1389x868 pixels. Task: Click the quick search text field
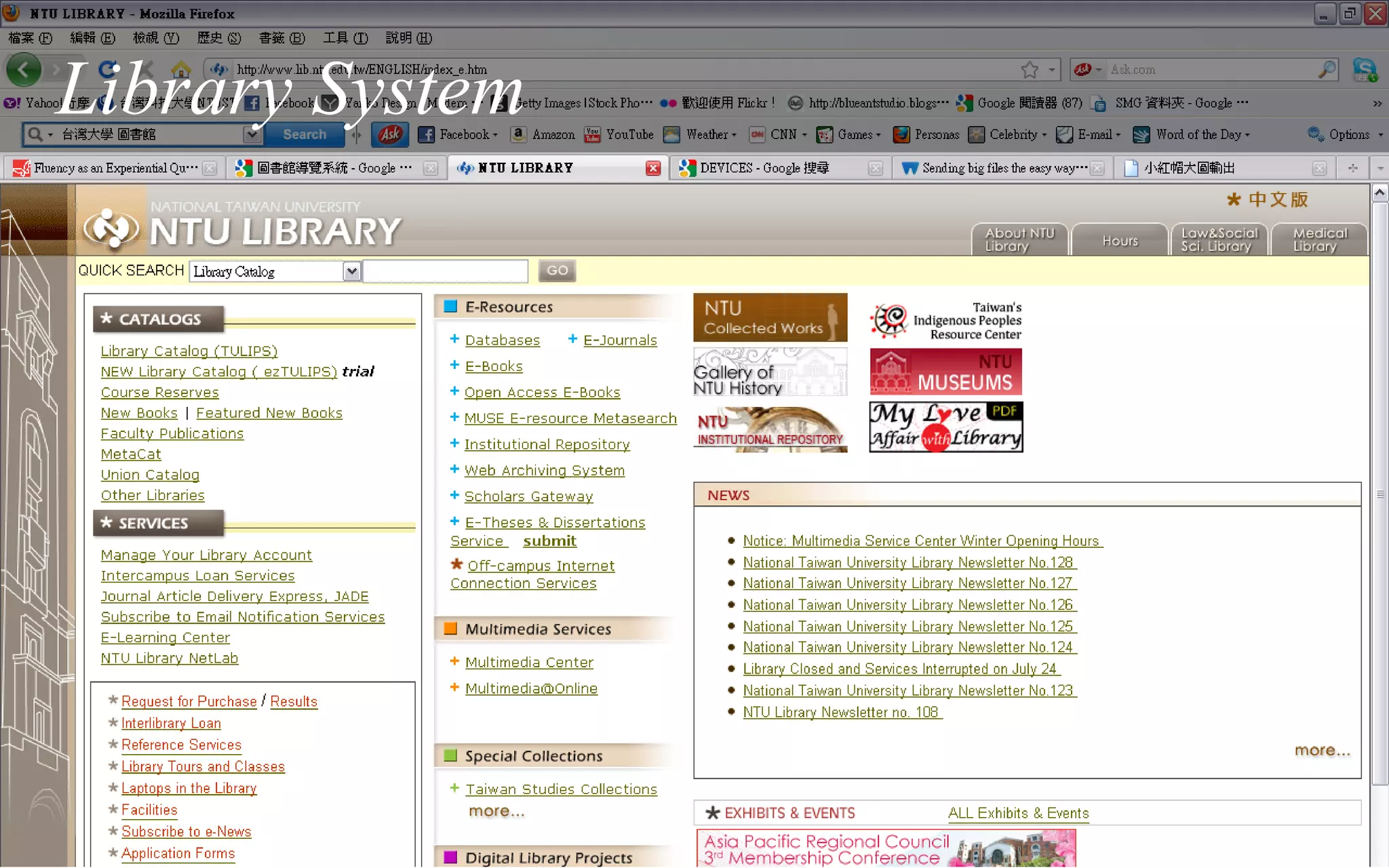(446, 271)
